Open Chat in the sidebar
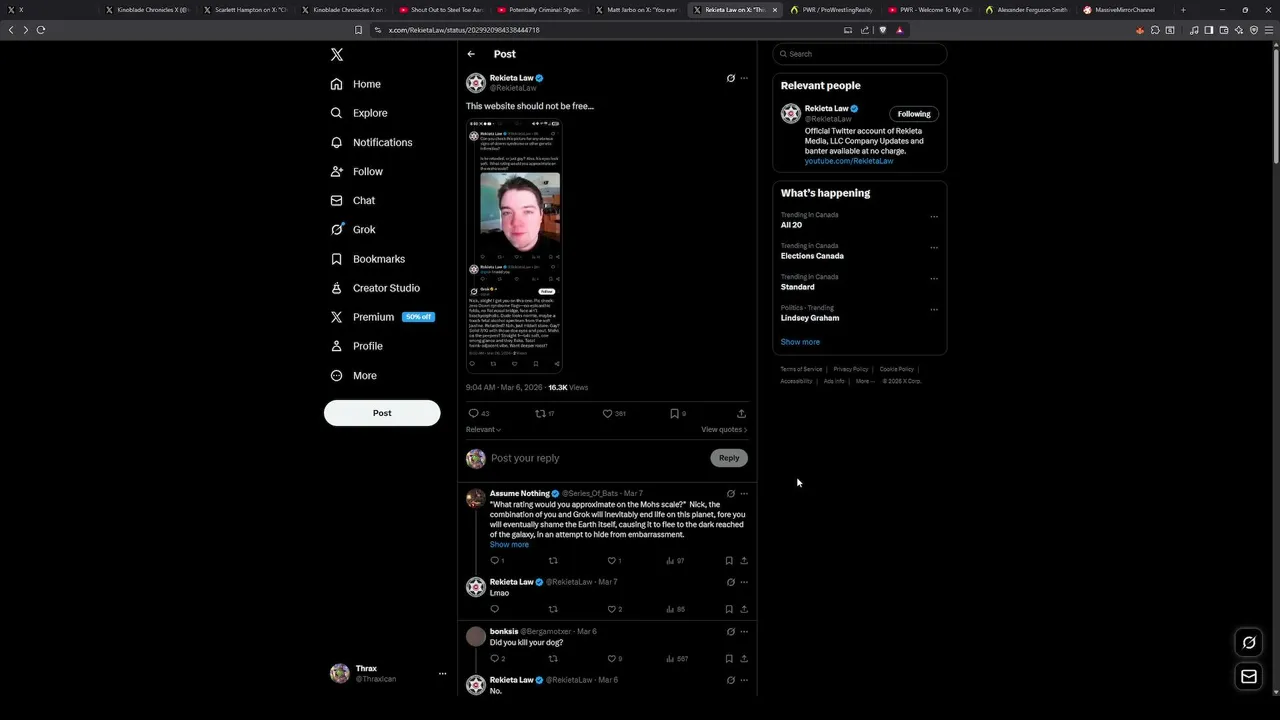 coord(353,200)
